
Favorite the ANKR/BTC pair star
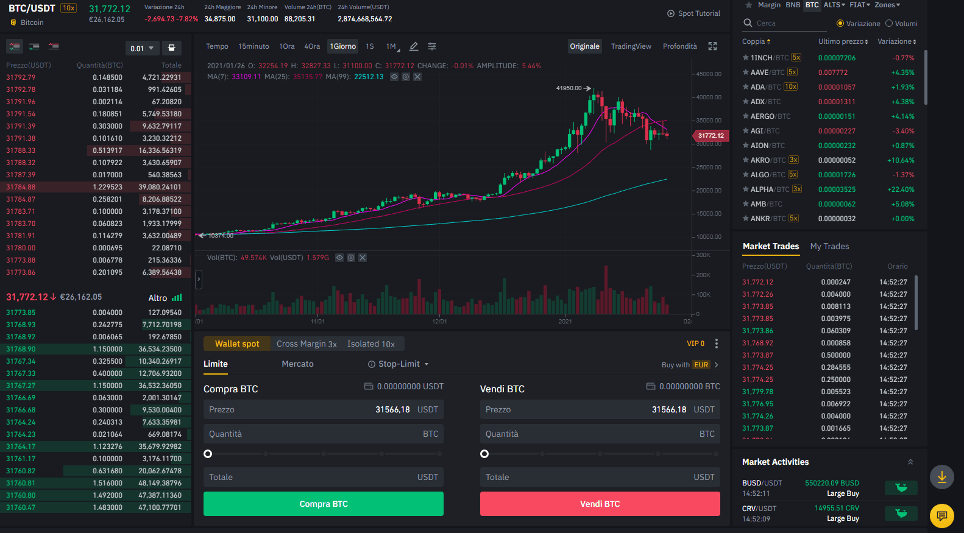point(746,219)
